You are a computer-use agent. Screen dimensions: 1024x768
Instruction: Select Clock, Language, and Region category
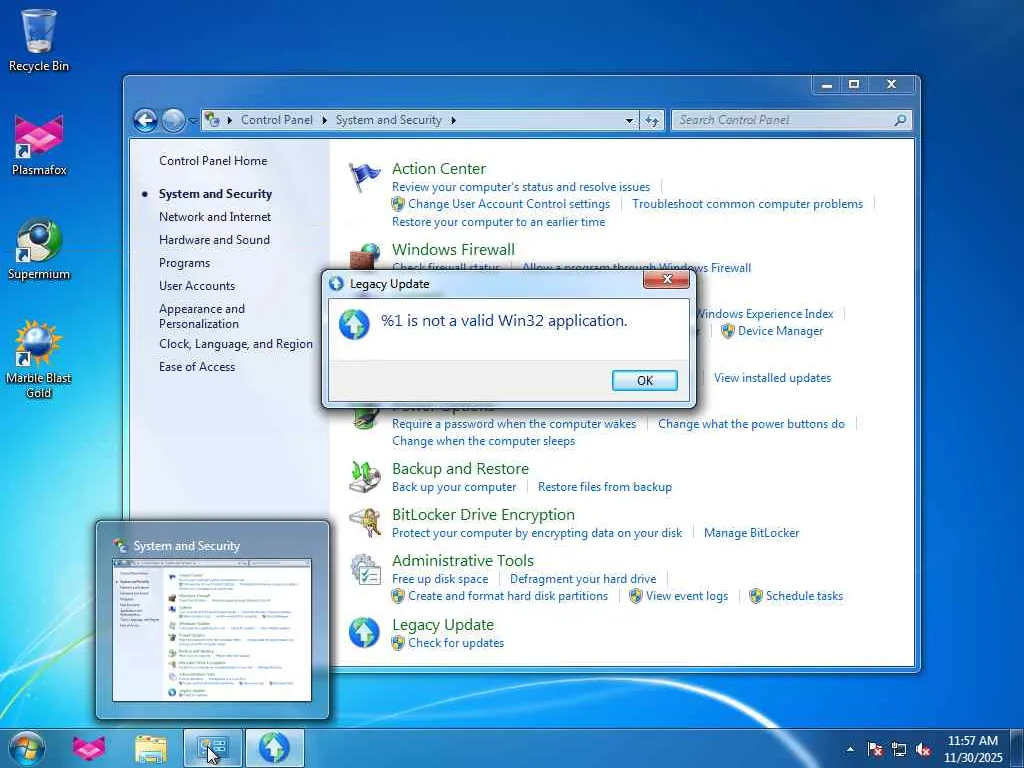click(x=236, y=344)
